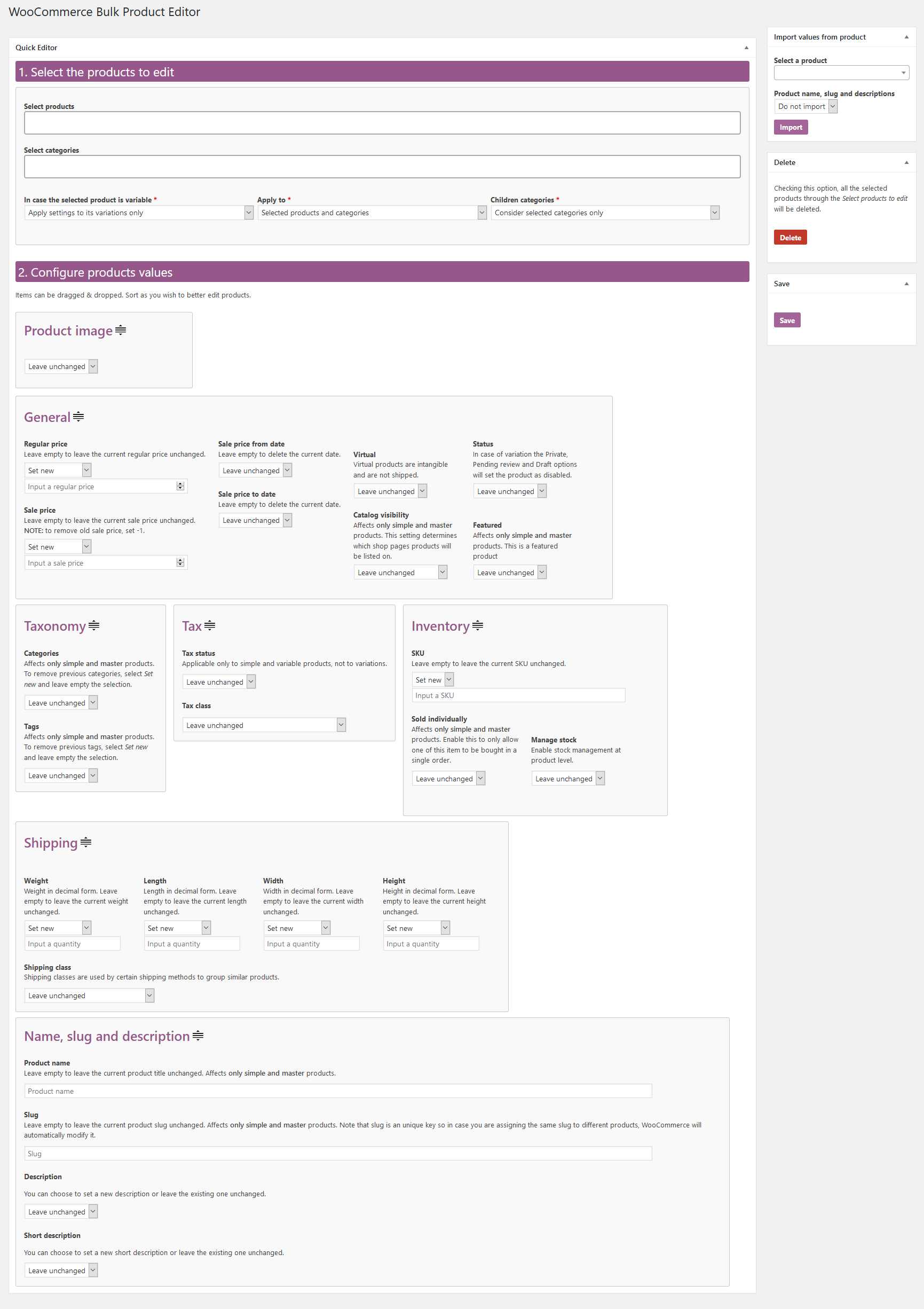Image resolution: width=924 pixels, height=1309 pixels.
Task: Click the Slug text field
Action: point(338,1154)
